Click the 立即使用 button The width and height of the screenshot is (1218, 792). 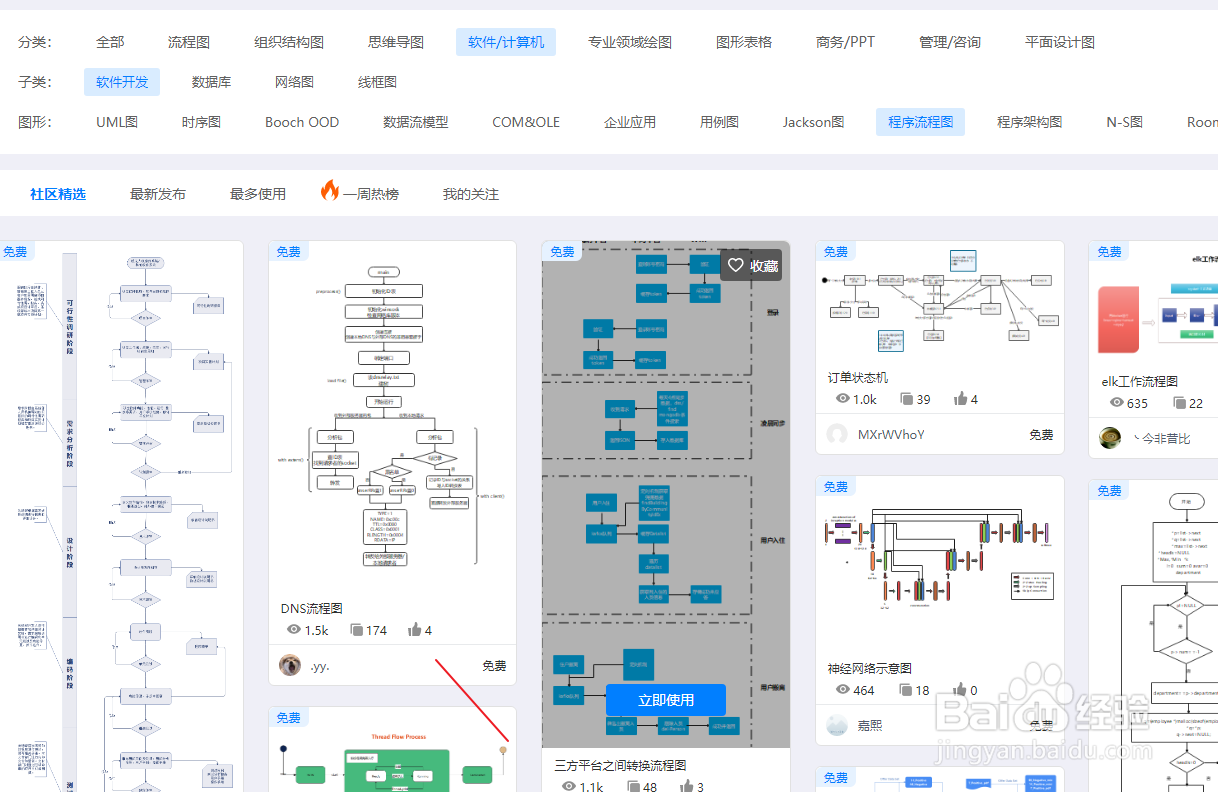[x=665, y=700]
